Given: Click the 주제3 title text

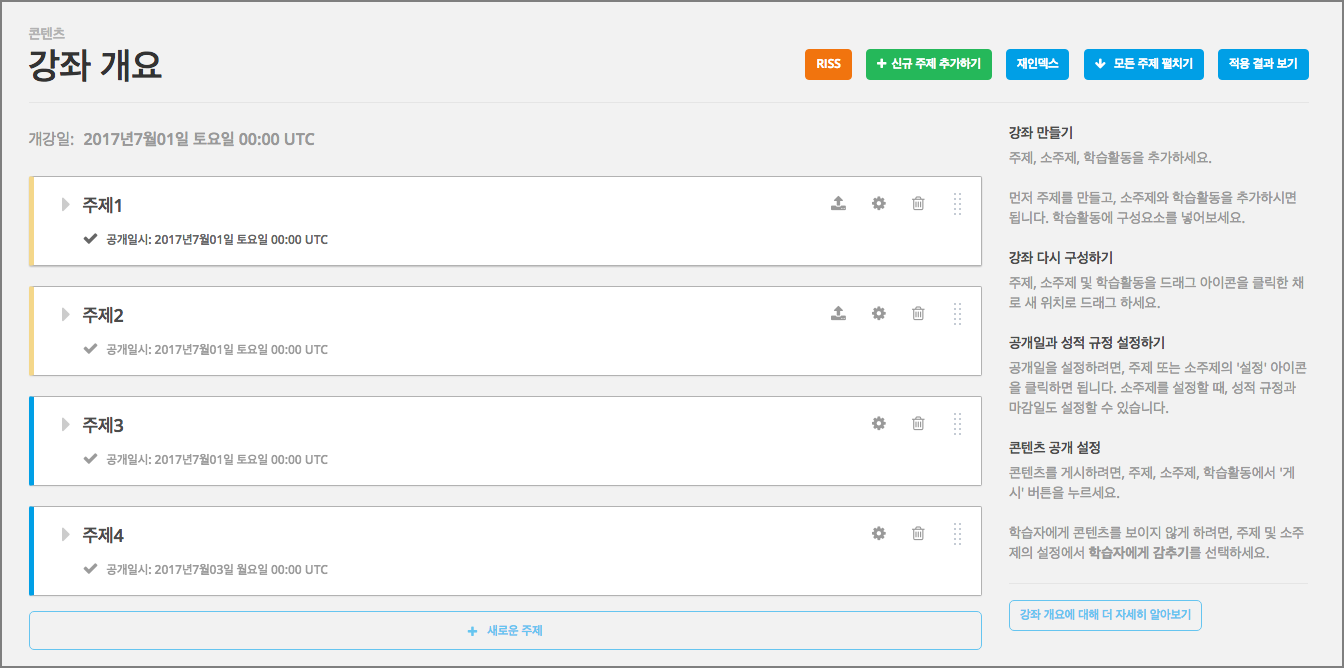Looking at the screenshot, I should [x=102, y=425].
